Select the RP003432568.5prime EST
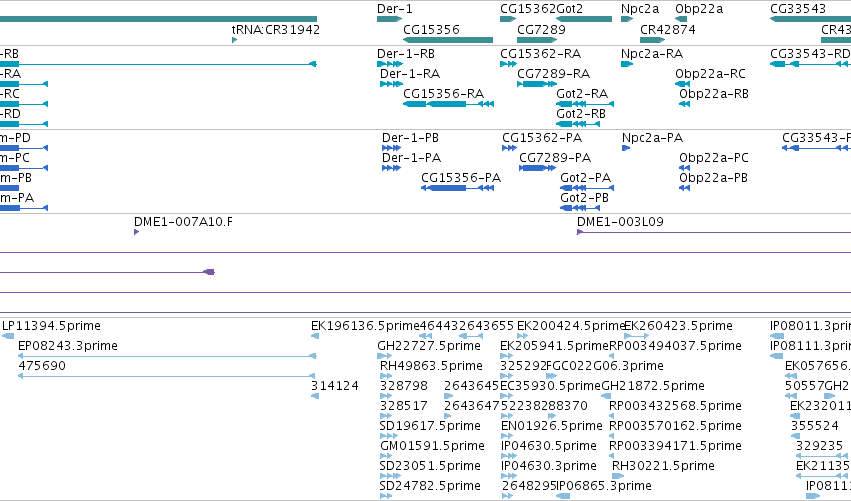Screen dimensions: 851x501 (x=612, y=416)
